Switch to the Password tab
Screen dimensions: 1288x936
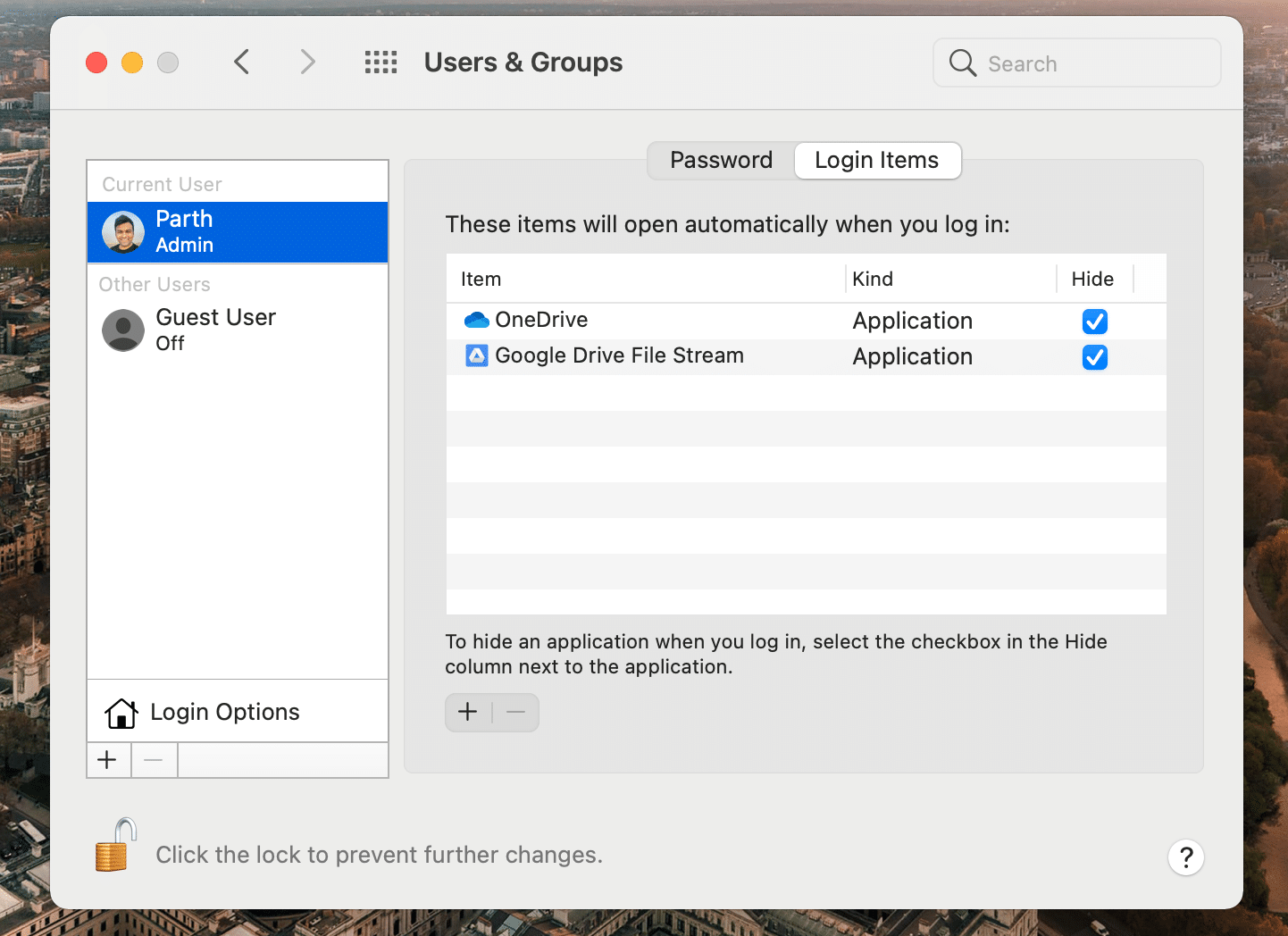click(x=721, y=161)
